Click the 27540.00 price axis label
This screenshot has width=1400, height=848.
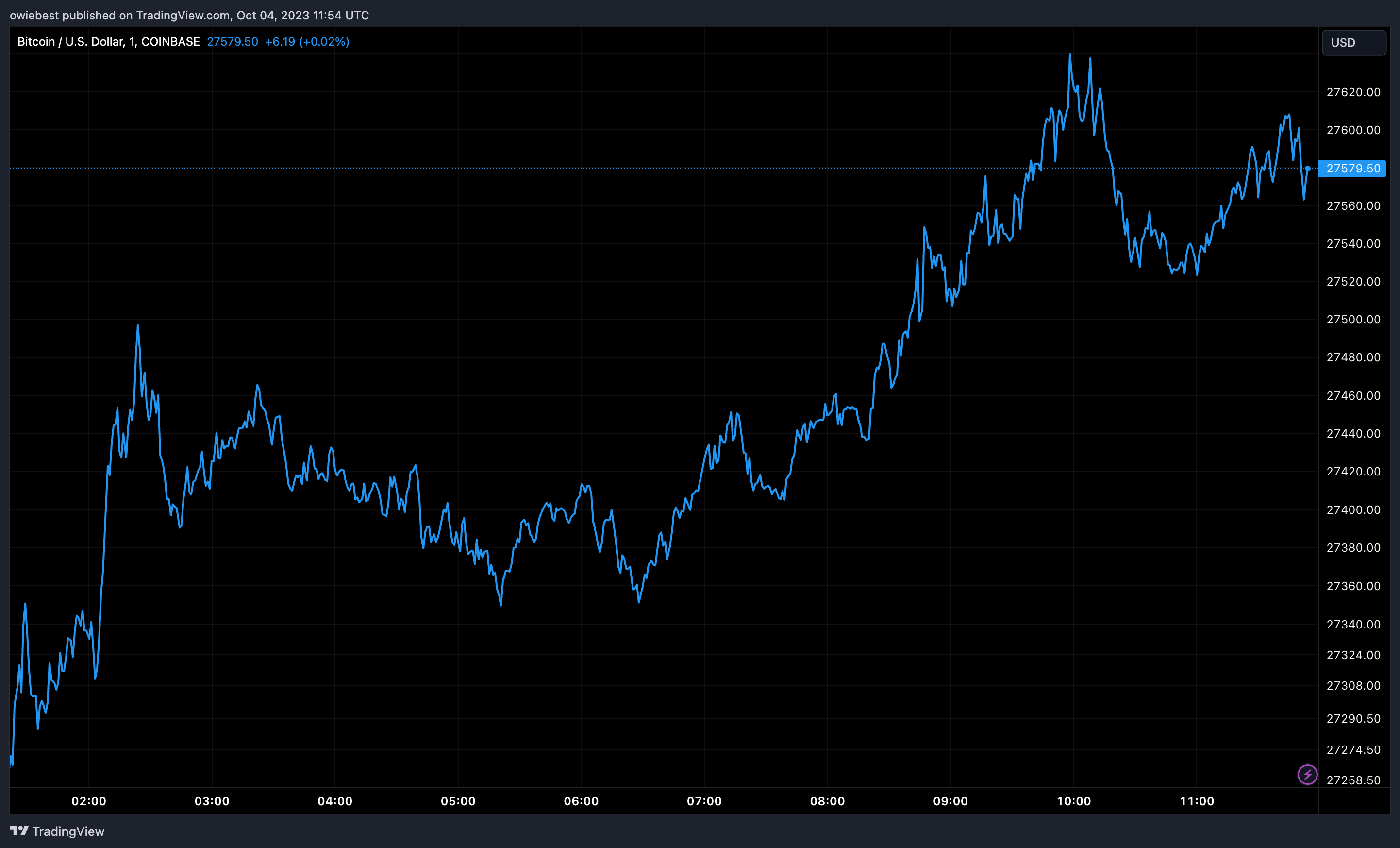coord(1353,244)
